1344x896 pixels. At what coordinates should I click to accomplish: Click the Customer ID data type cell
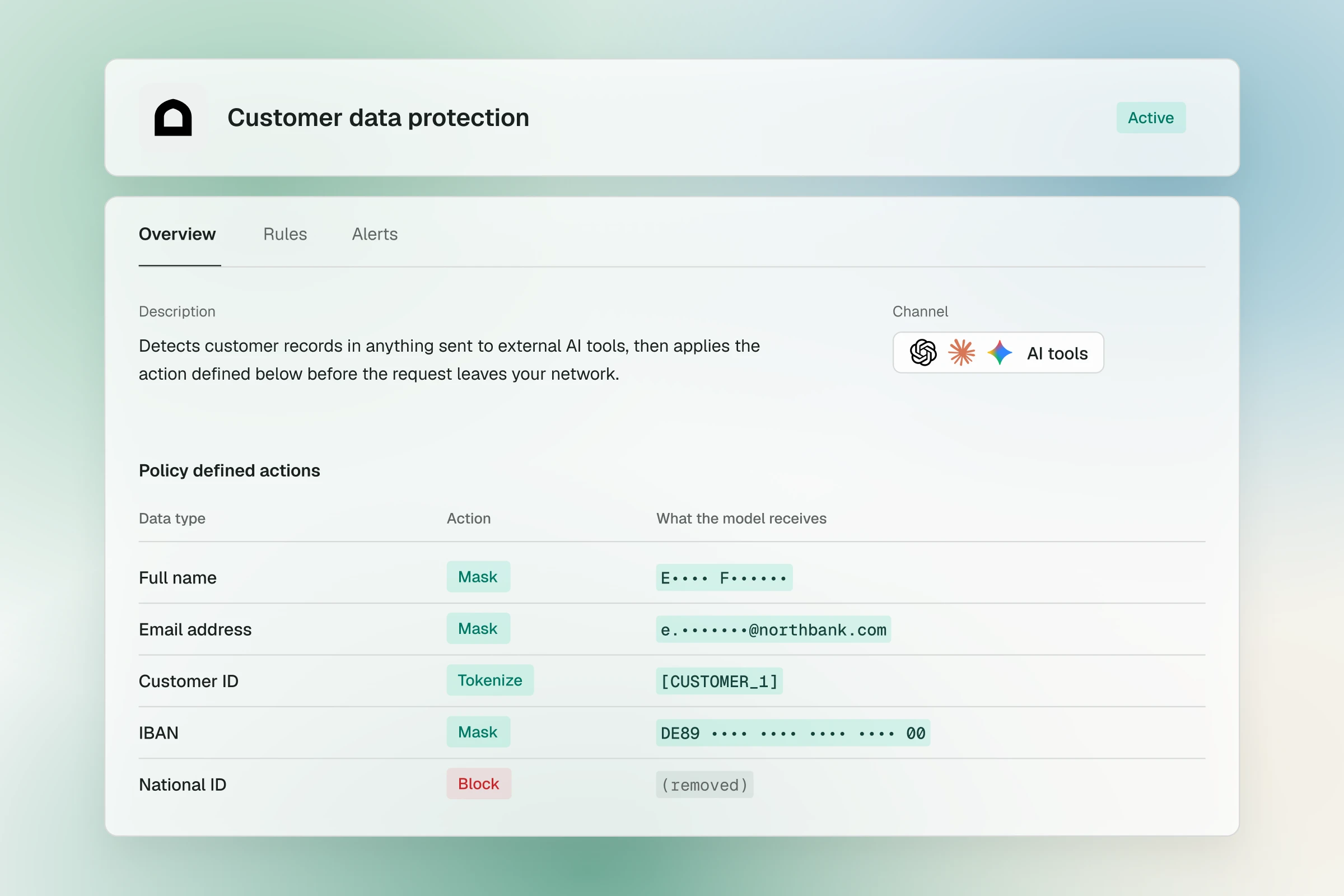(189, 681)
